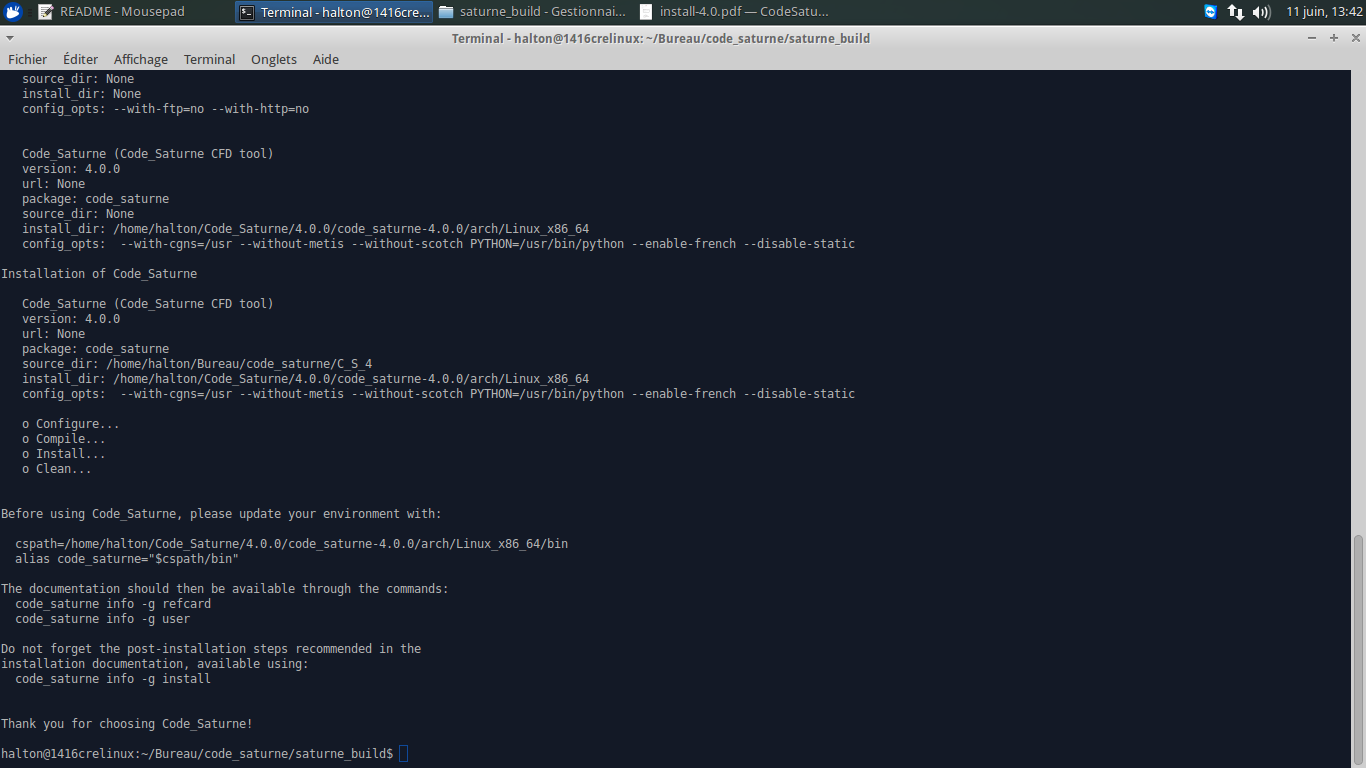This screenshot has height=768, width=1366.
Task: Open the clock showing 11 juin, 13:42
Action: click(x=1324, y=12)
